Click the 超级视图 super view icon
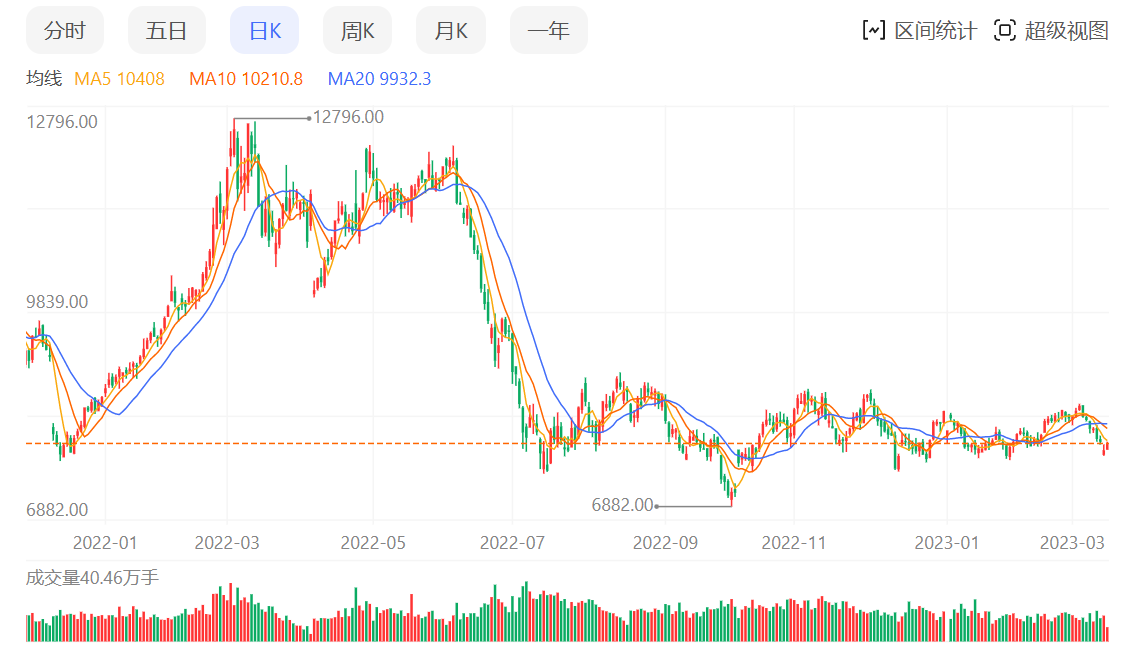This screenshot has width=1131, height=655. click(x=1004, y=30)
